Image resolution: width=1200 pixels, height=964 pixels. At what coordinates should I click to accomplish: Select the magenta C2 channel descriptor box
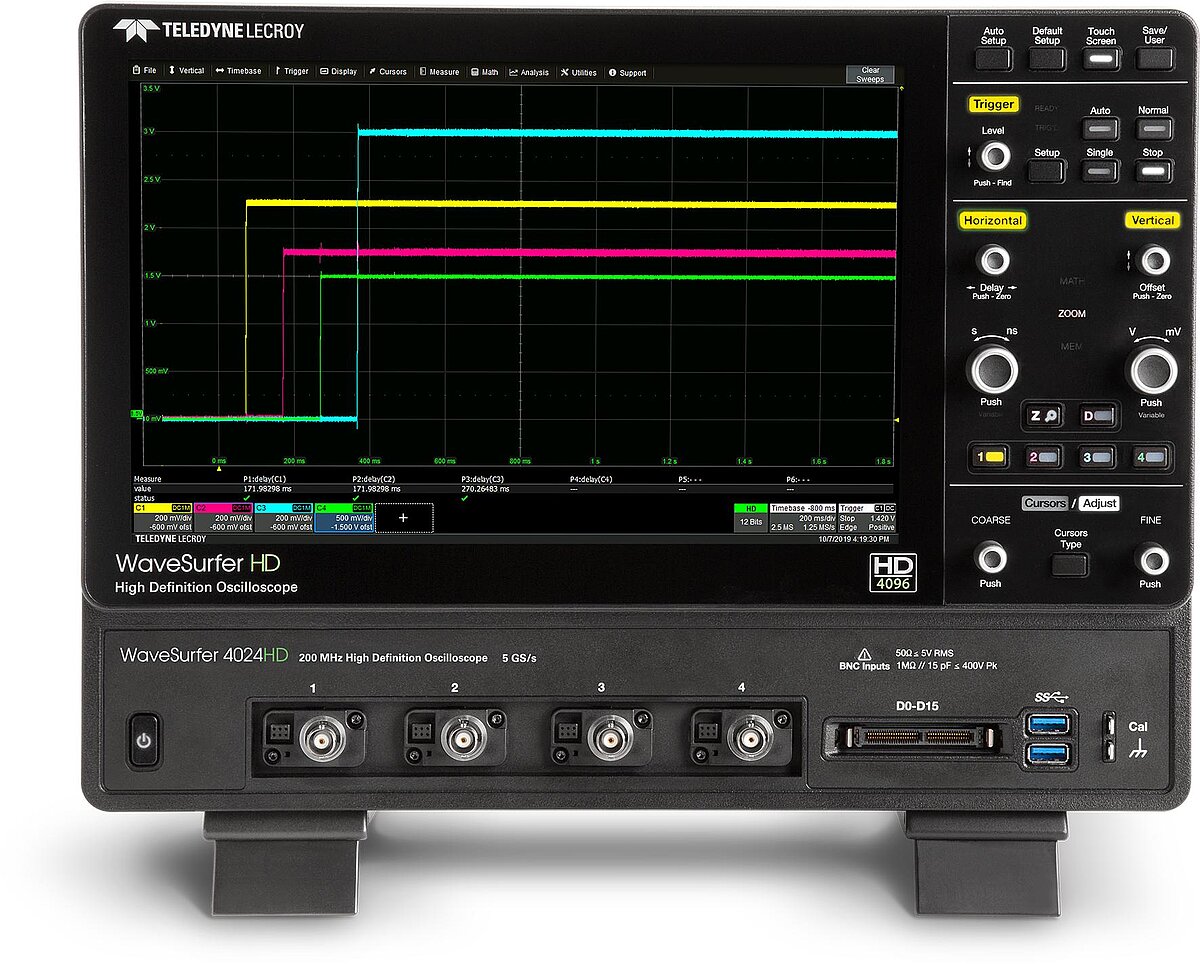tap(223, 518)
